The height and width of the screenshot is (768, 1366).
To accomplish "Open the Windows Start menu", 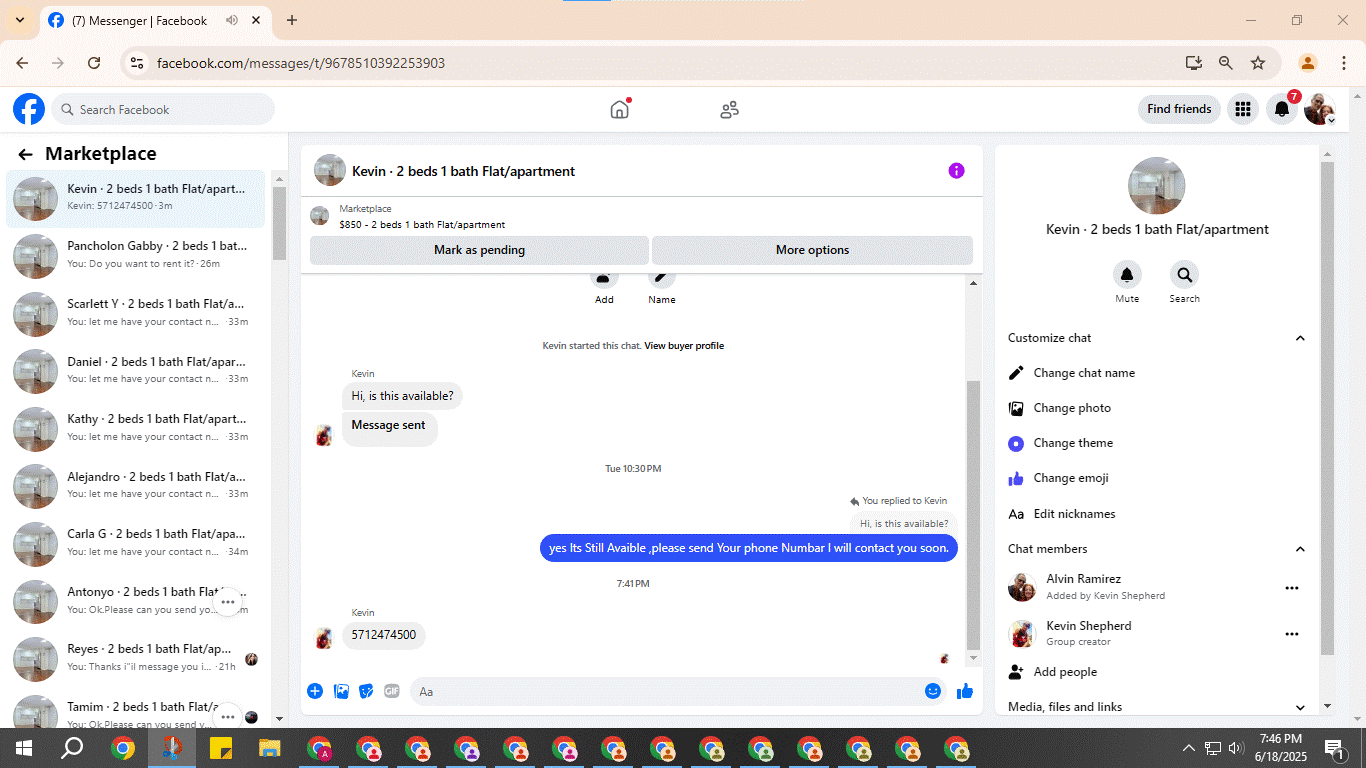I will click(x=24, y=748).
